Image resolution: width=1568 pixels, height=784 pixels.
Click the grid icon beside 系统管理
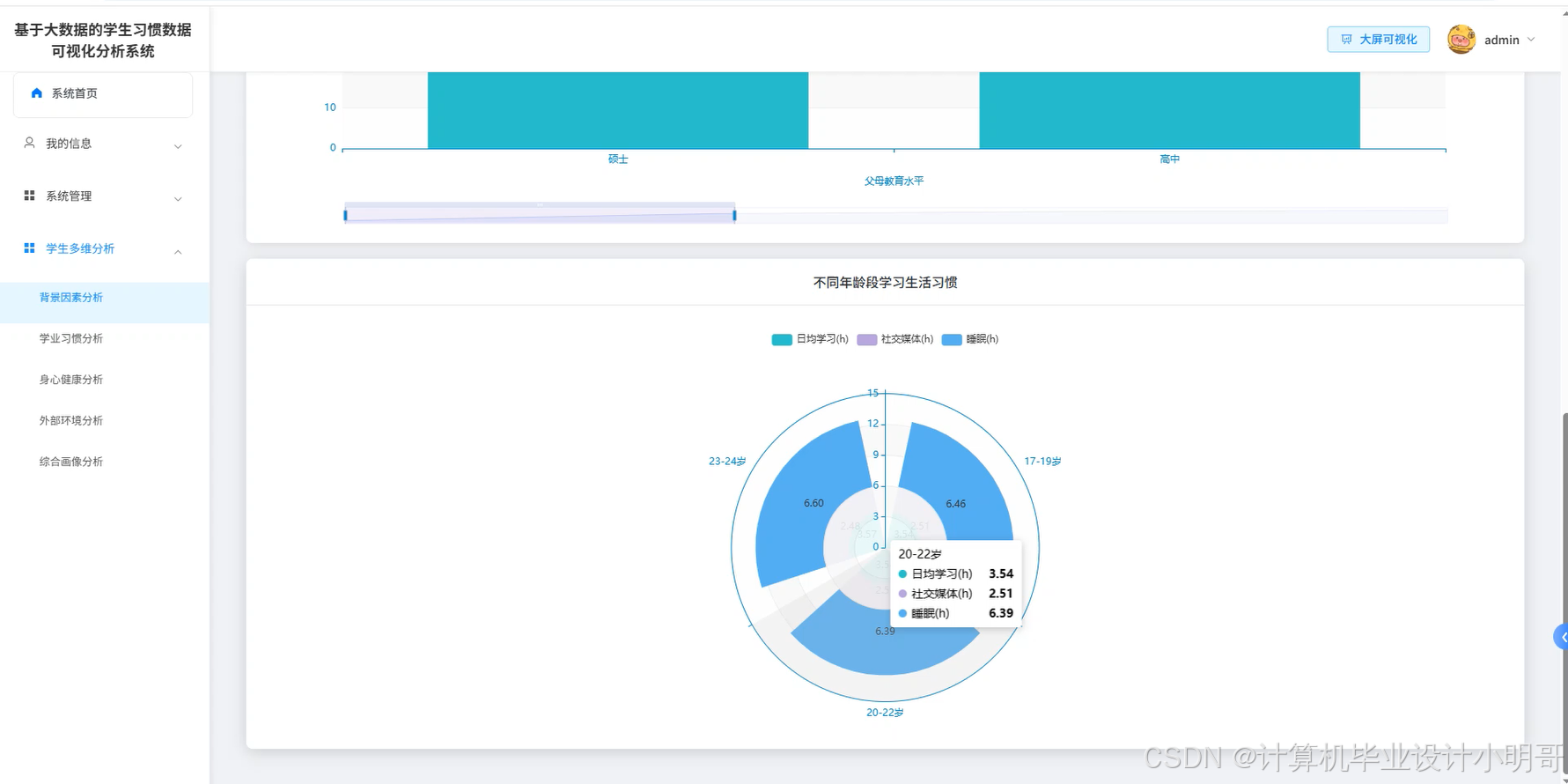(29, 196)
